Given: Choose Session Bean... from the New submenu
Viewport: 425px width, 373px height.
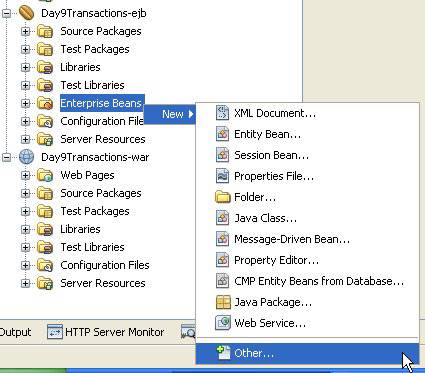Looking at the screenshot, I should click(307, 155).
